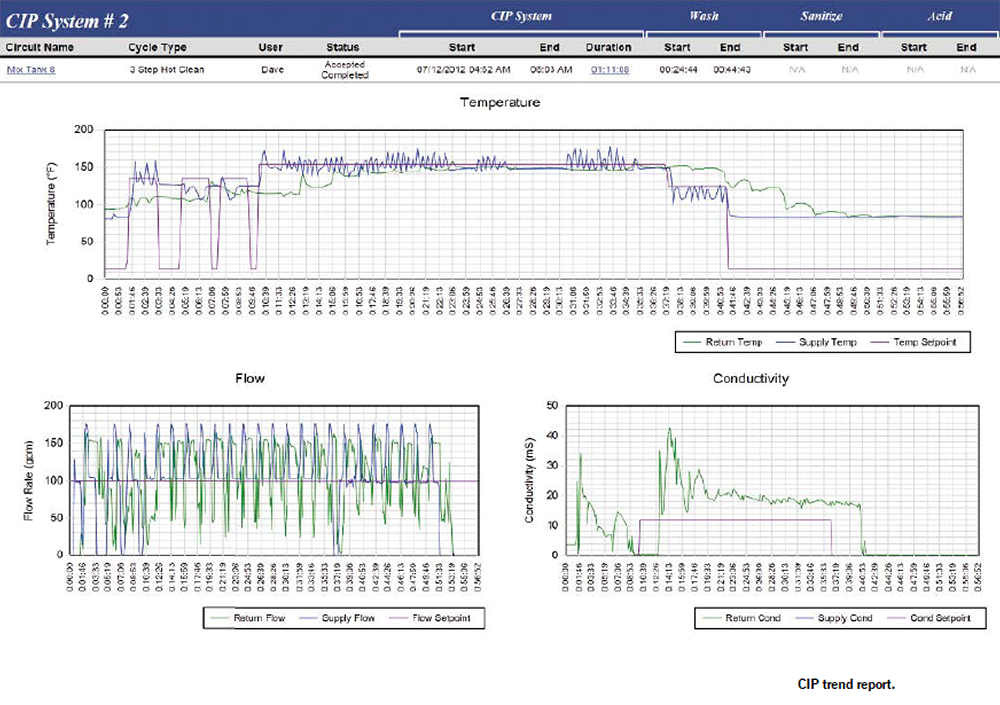Select the Acid header group
The image size is (1000, 705).
click(x=939, y=16)
